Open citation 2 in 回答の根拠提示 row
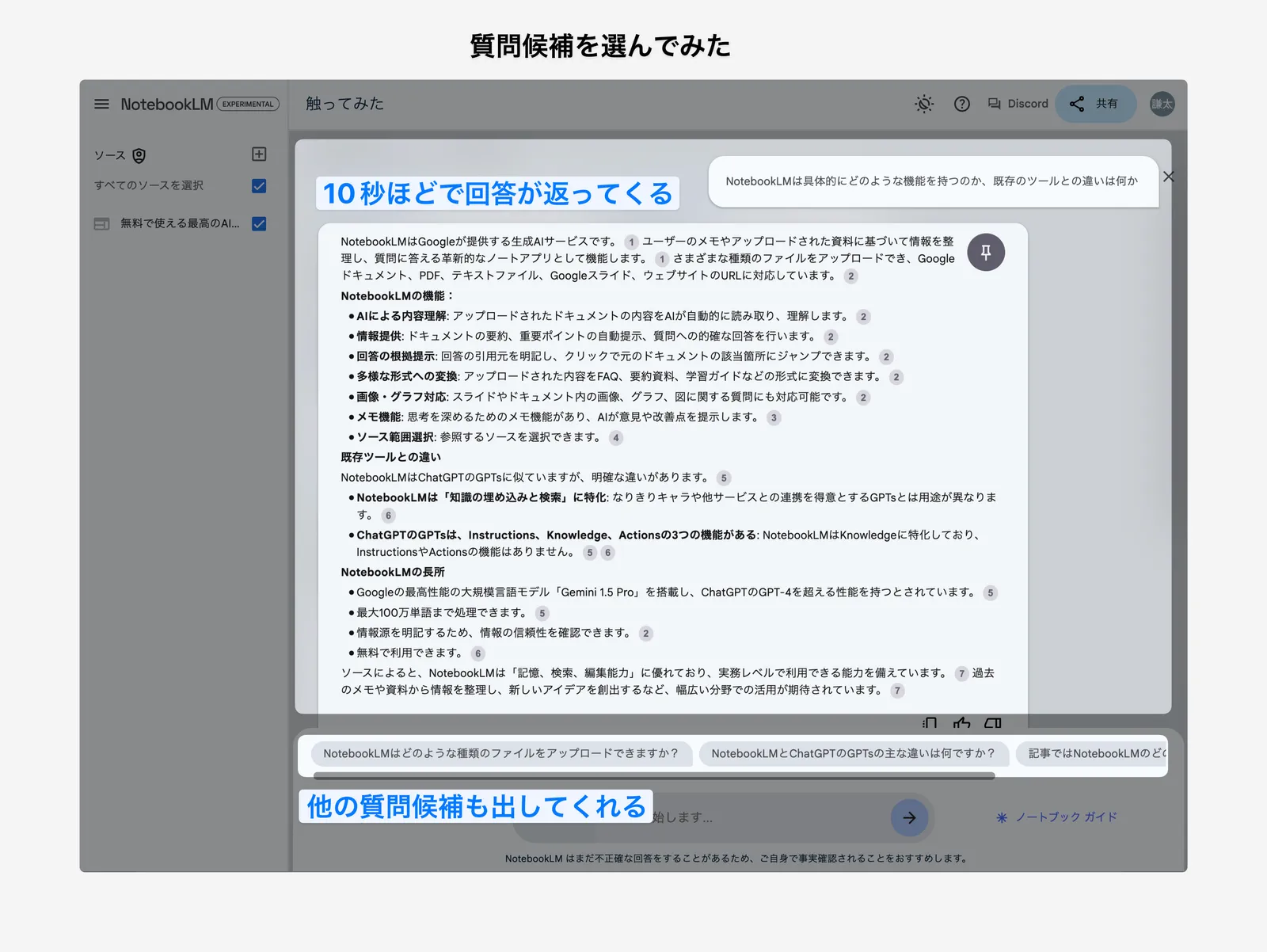Image resolution: width=1267 pixels, height=952 pixels. coord(886,357)
